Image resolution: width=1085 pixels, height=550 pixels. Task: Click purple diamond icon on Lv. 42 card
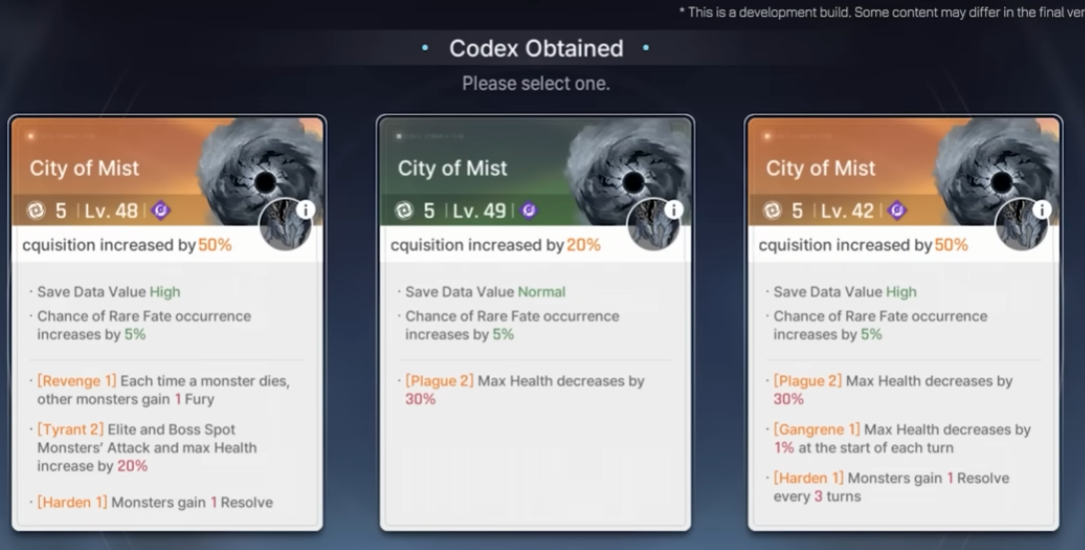[x=897, y=210]
